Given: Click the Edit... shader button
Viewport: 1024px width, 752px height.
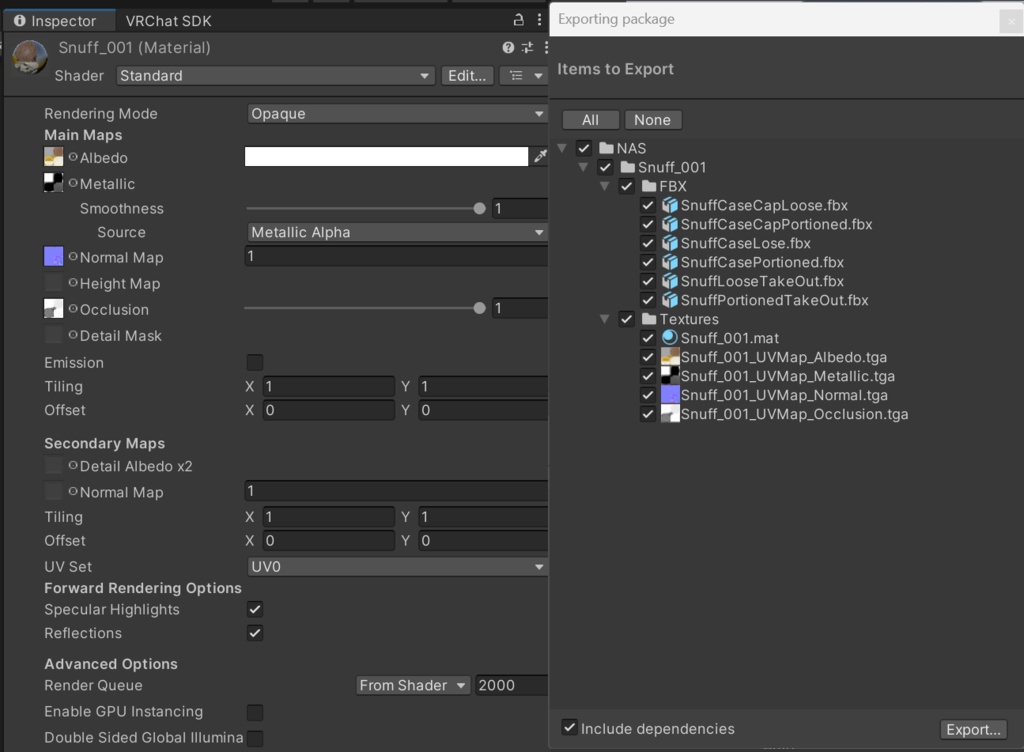Looking at the screenshot, I should (467, 76).
